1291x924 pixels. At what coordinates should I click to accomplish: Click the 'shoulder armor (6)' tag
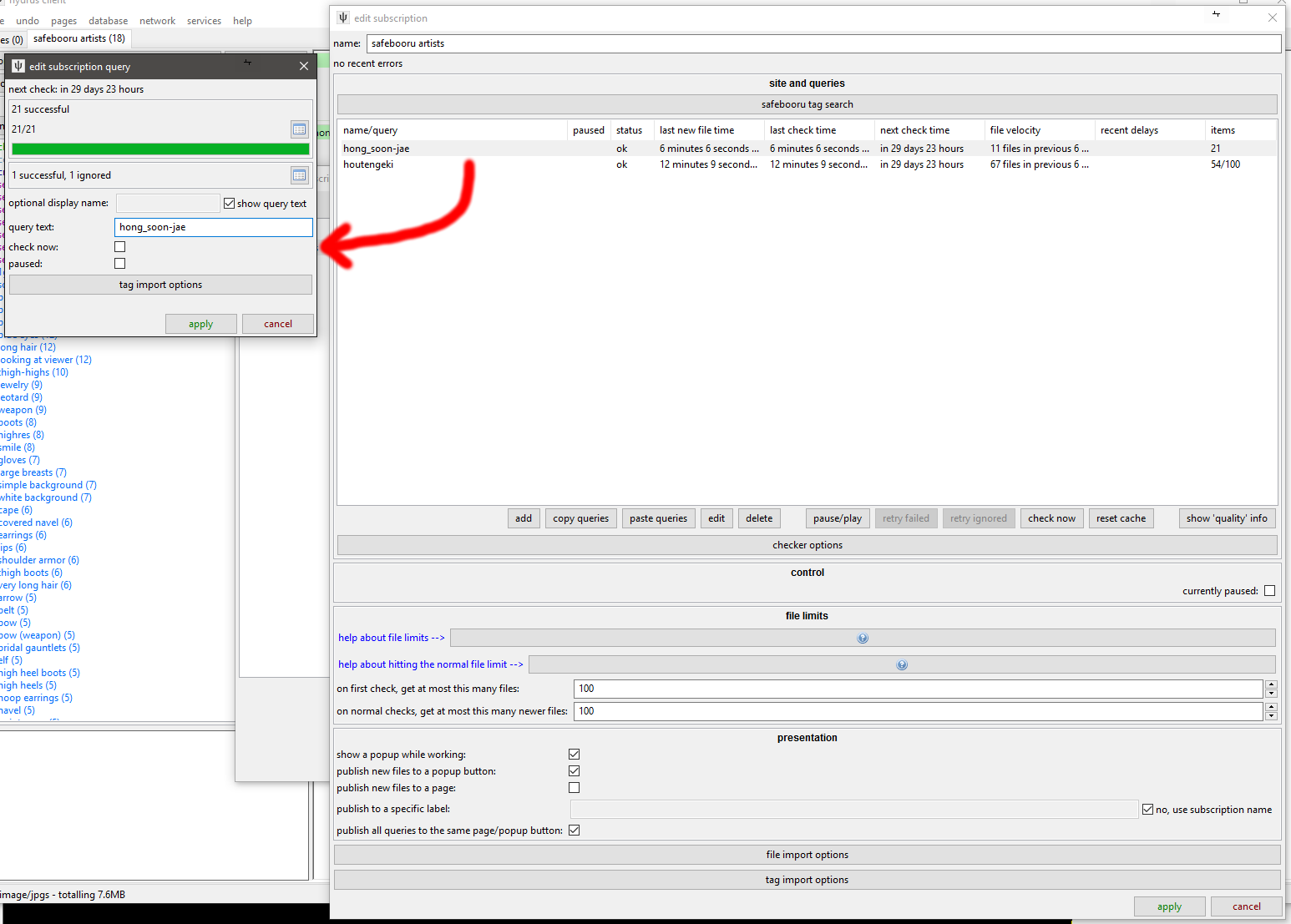coord(38,560)
